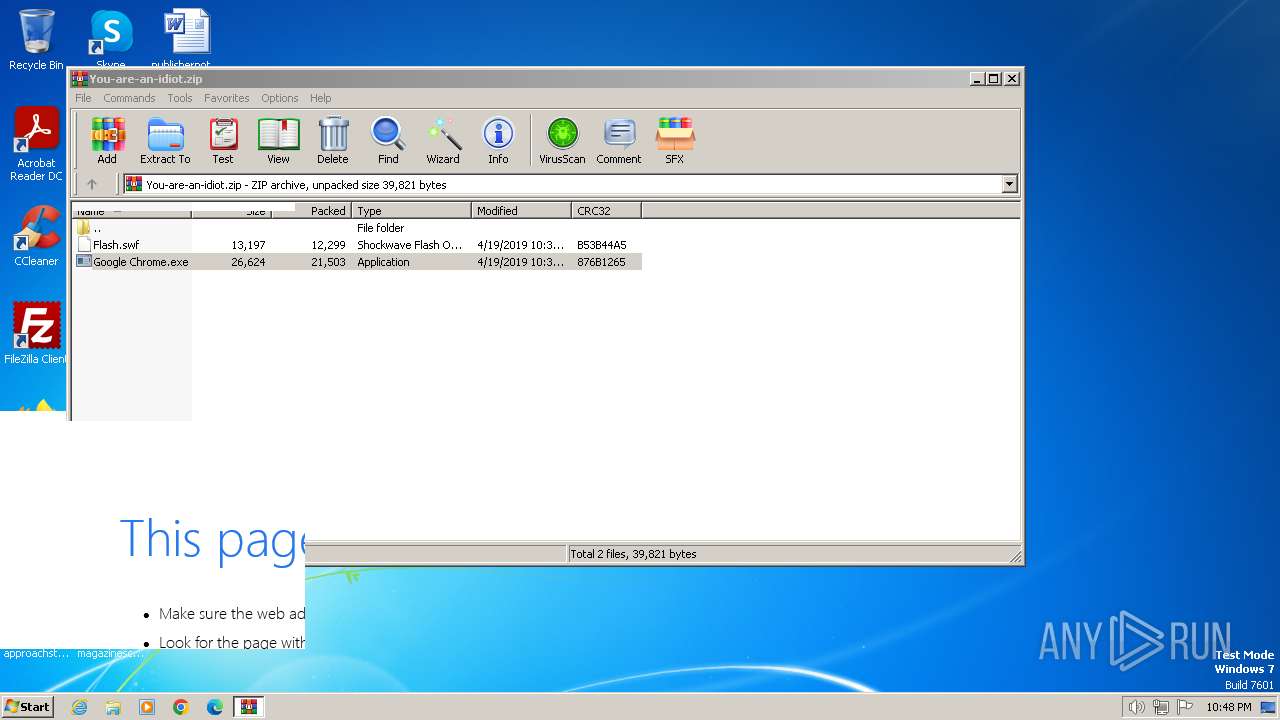Screen dimensions: 1280x720
Task: Click the Add toolbar icon in WinRAR
Action: [107, 140]
